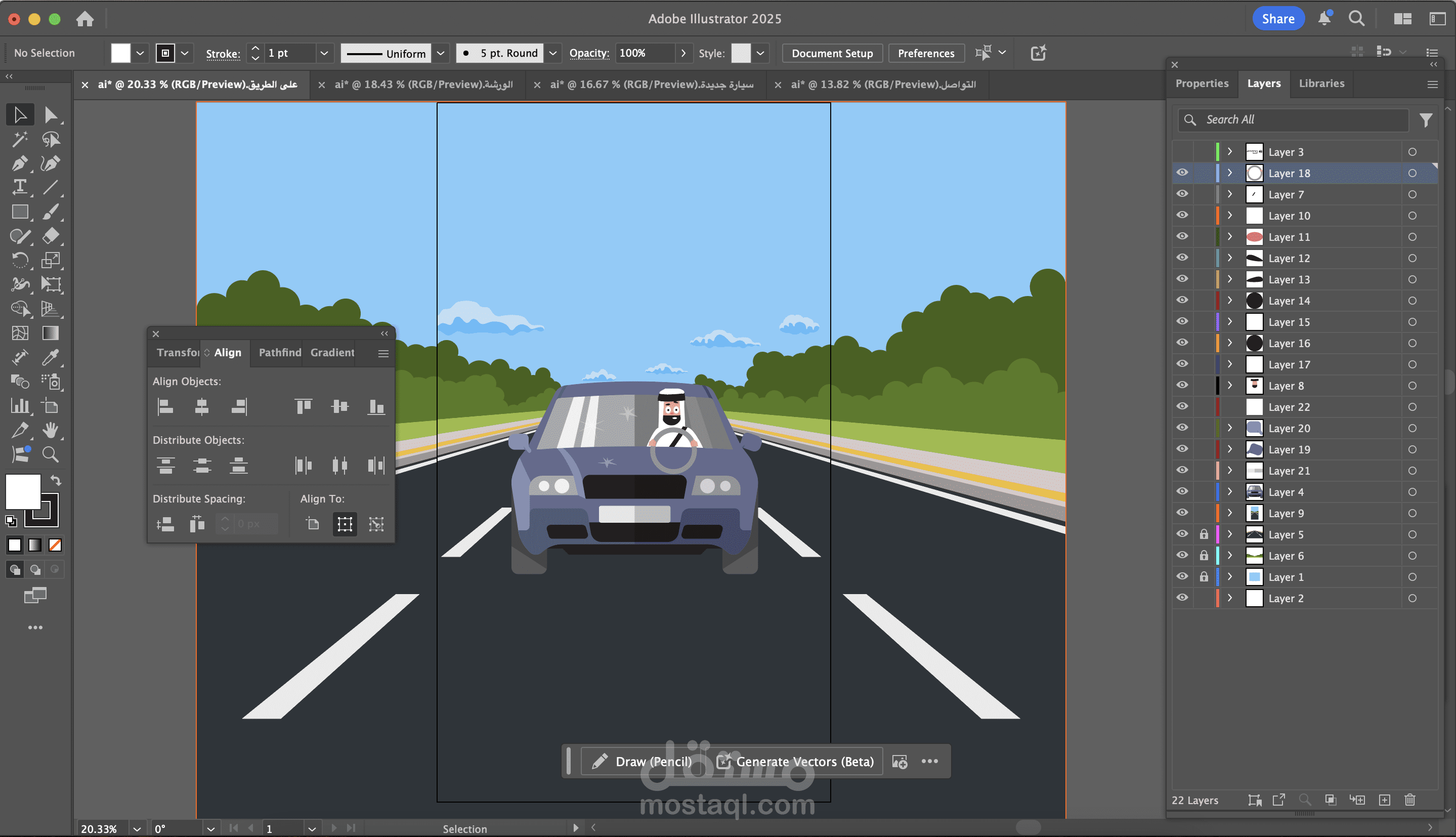Click Horizontal Align Center in Align panel
This screenshot has height=837, width=1456.
pyautogui.click(x=202, y=407)
